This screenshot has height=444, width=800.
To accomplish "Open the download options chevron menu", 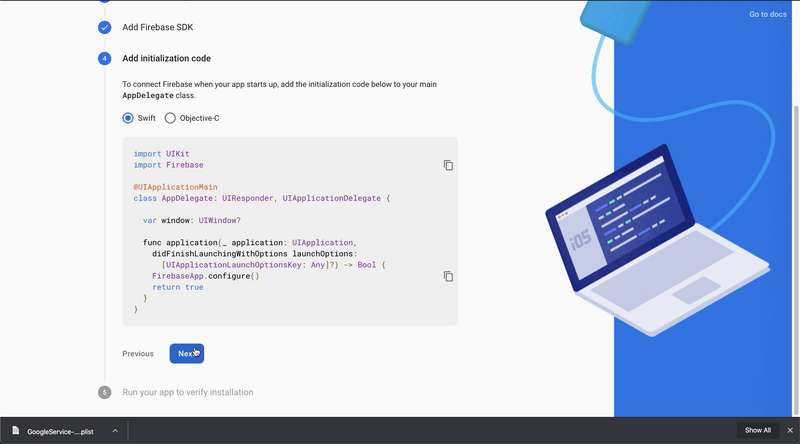I will [115, 431].
